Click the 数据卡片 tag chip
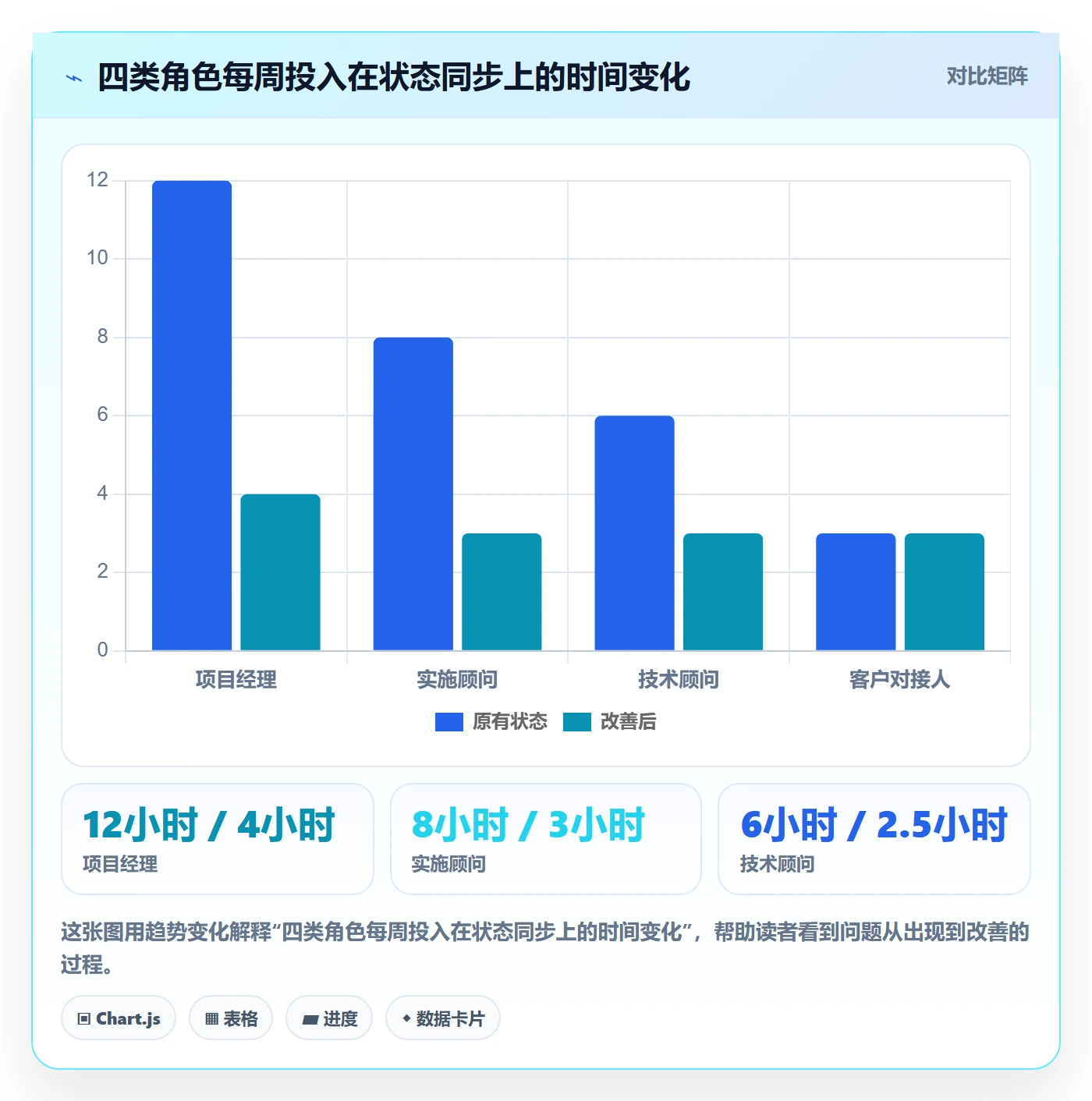Viewport: 1092px width, 1101px height. (443, 1018)
